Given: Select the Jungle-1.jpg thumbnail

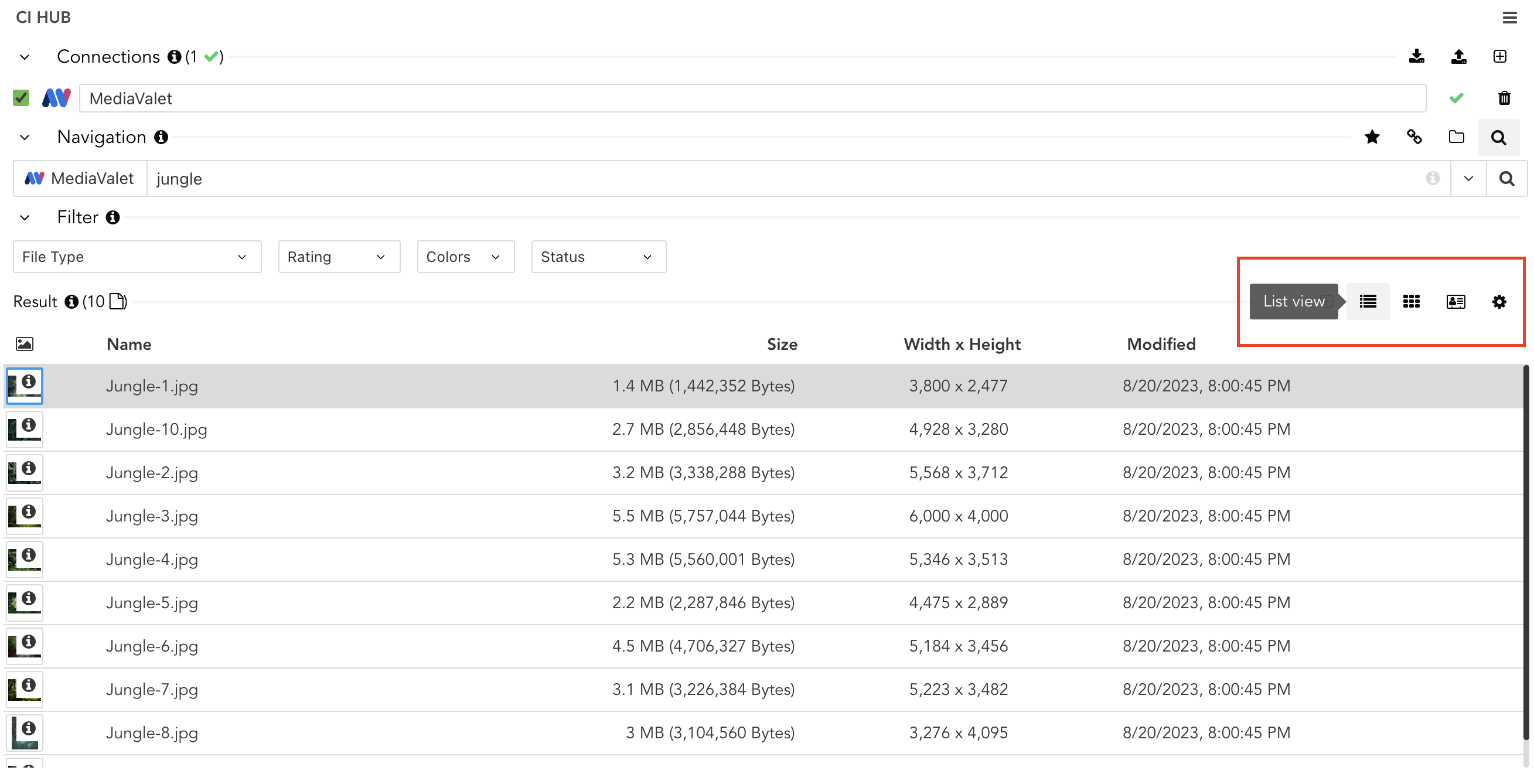Looking at the screenshot, I should (x=25, y=386).
